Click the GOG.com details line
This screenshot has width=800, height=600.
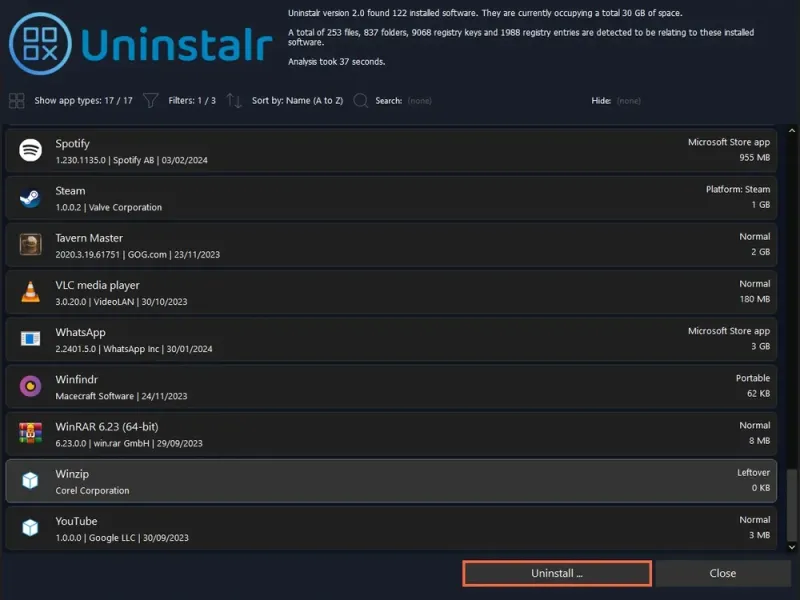(138, 255)
